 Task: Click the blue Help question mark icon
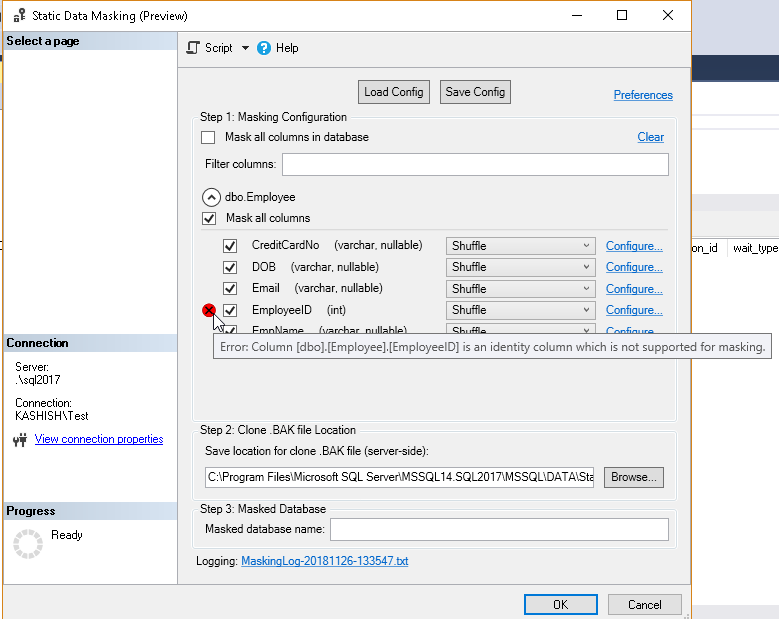click(264, 48)
